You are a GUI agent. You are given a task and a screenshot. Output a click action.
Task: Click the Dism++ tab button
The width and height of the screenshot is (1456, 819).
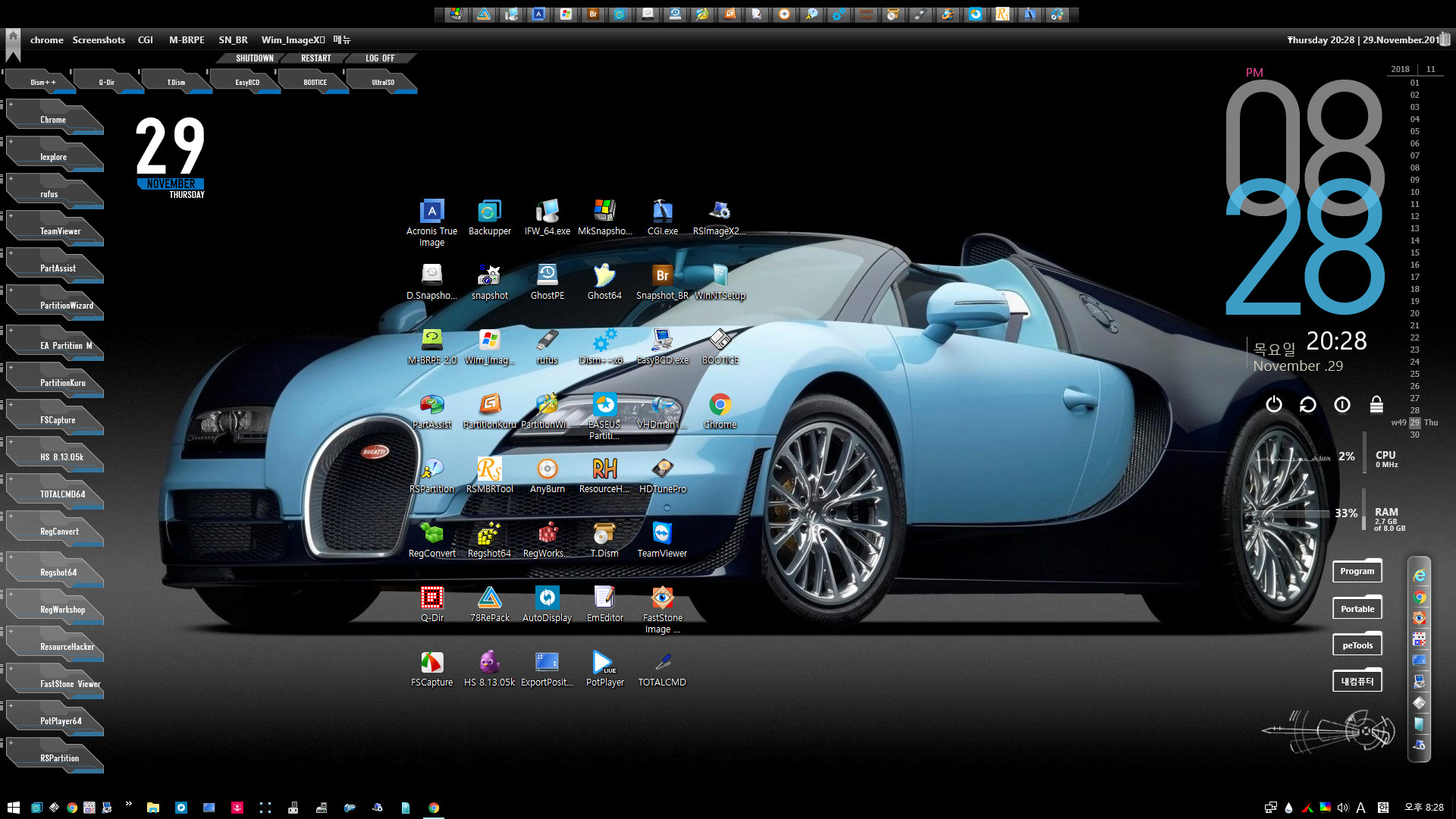(42, 82)
